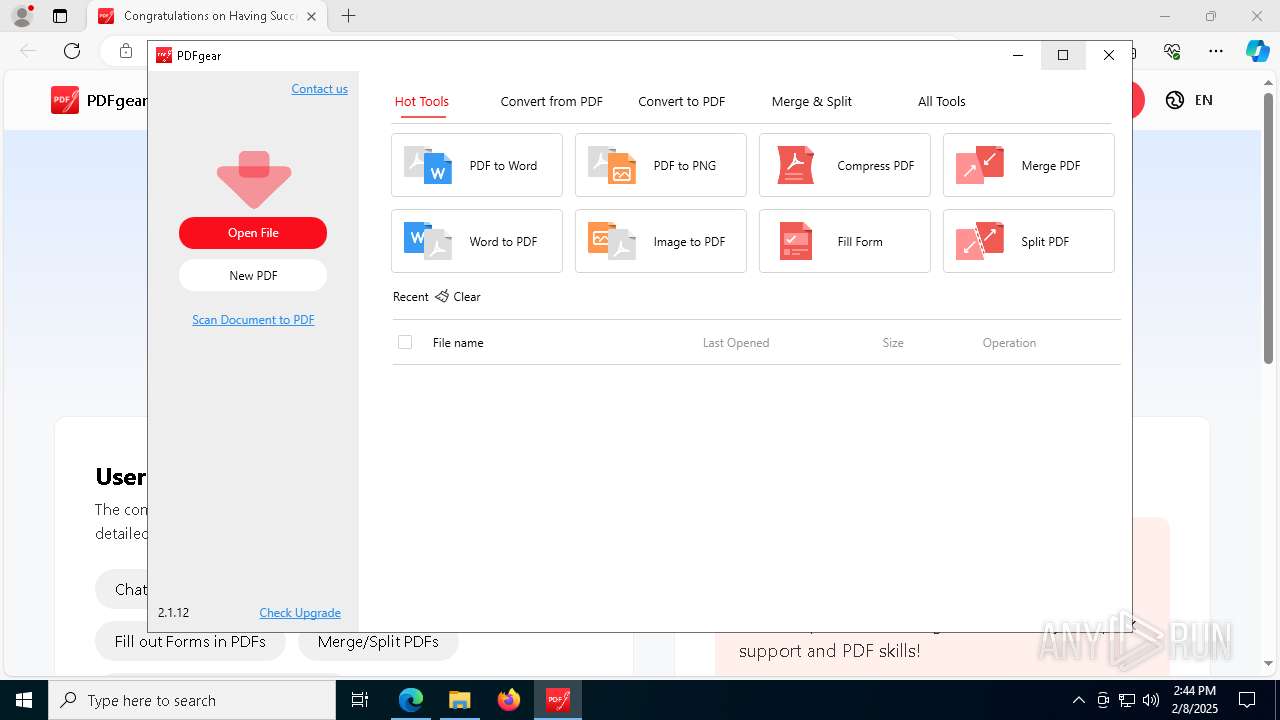
Task: Click the File name column header
Action: coord(458,342)
